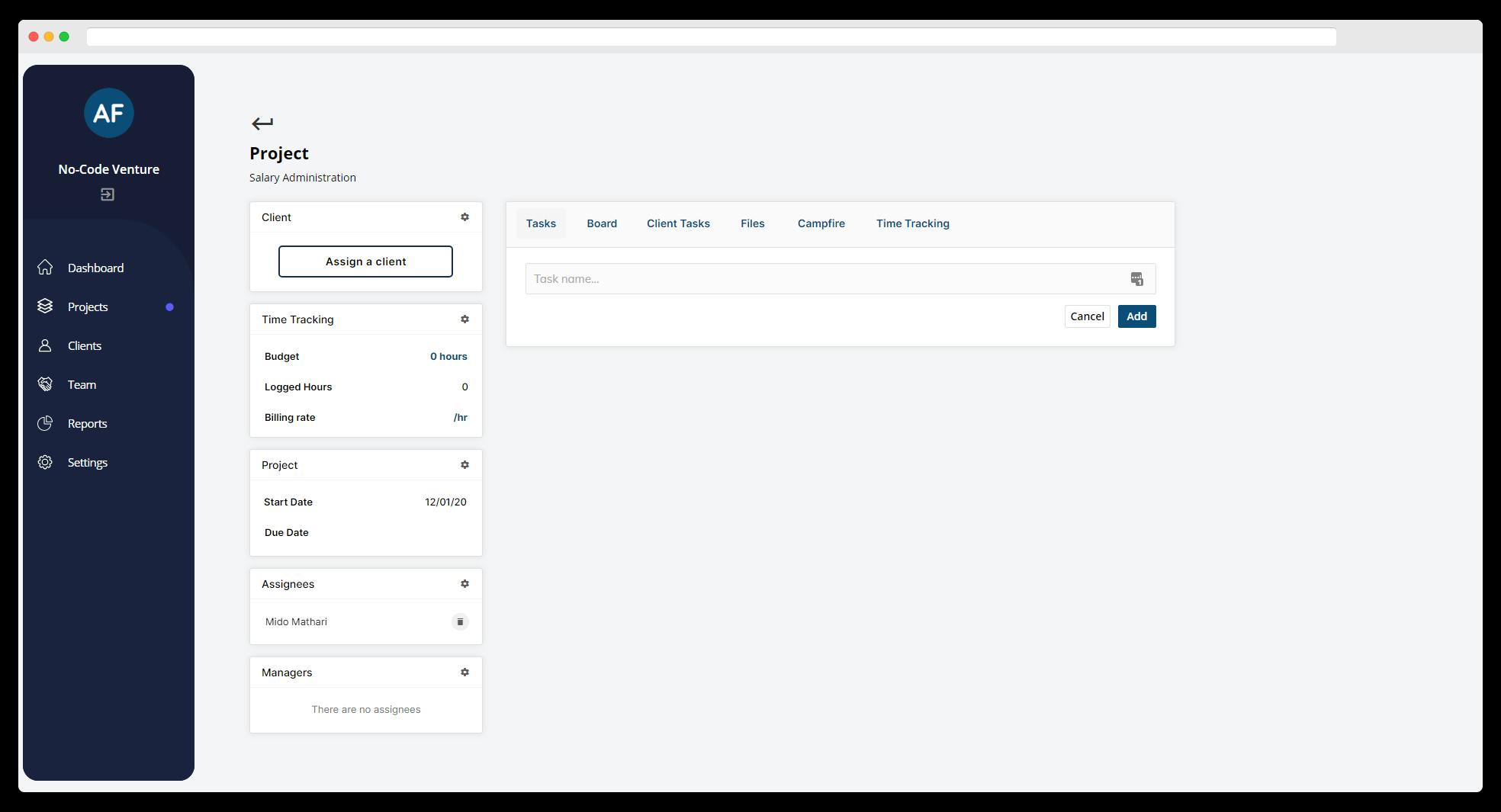Click the back arrow above Project title

[x=262, y=124]
